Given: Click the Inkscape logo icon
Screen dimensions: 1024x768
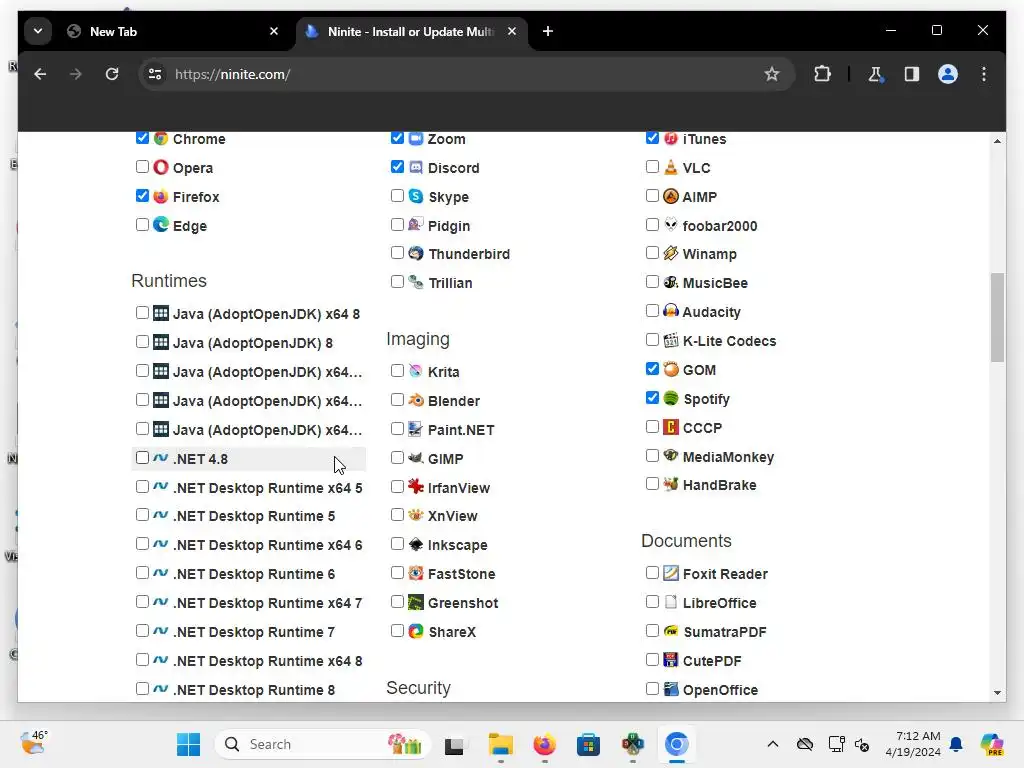Looking at the screenshot, I should (416, 544).
